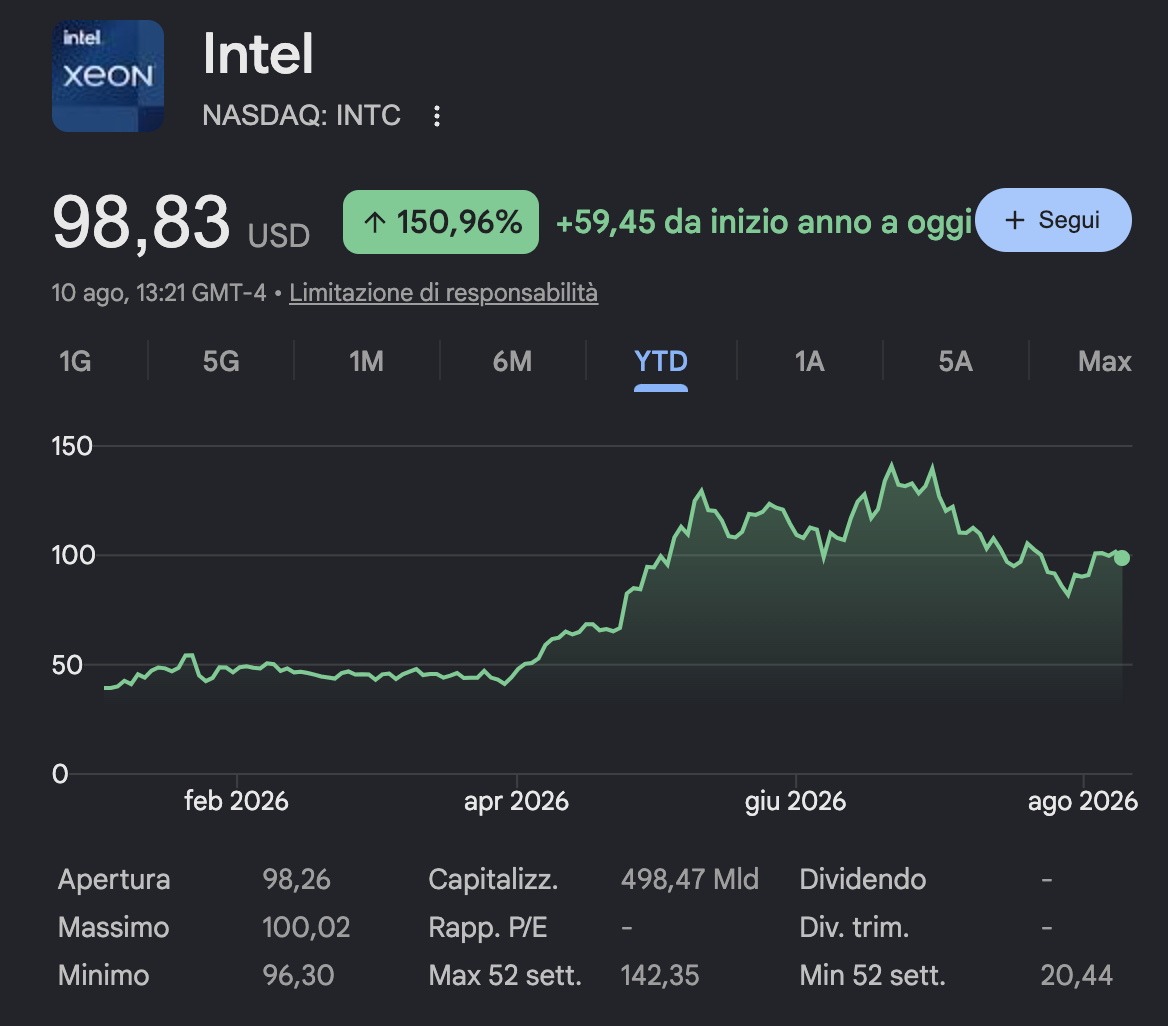Click the Rapp. P/E label
Viewport: 1168px width, 1026px height.
coord(488,928)
